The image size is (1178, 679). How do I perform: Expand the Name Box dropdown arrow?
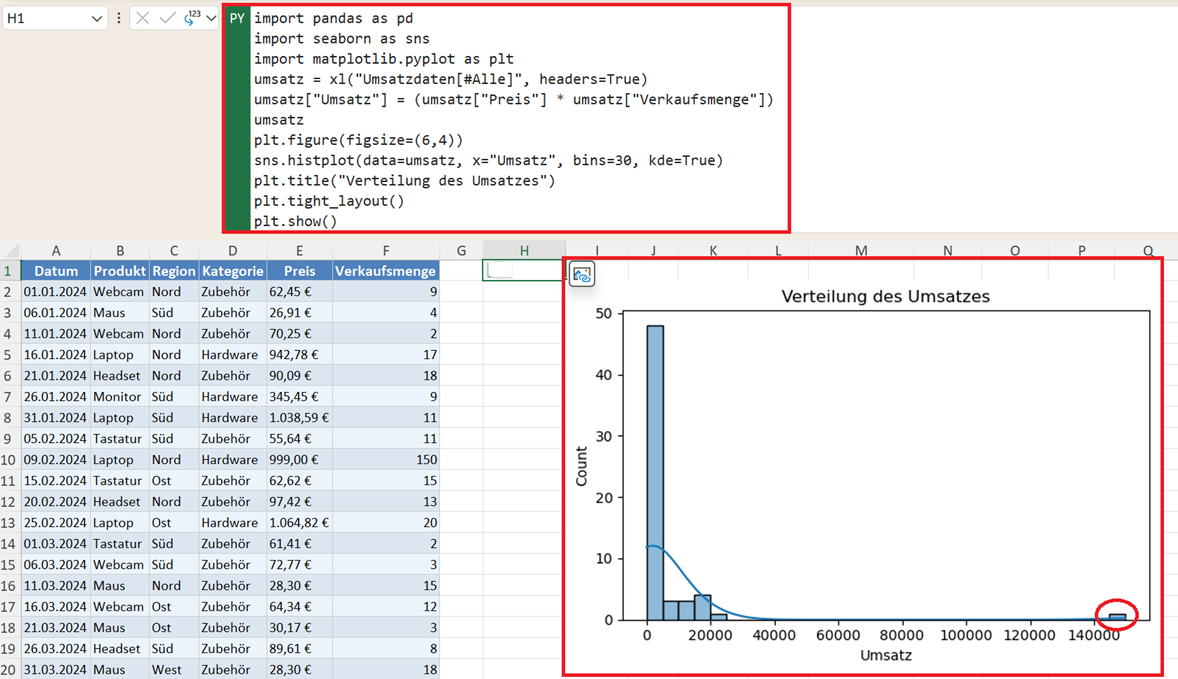click(96, 18)
